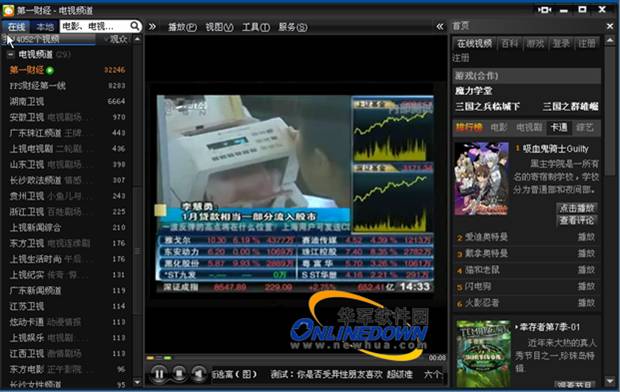620x392 pixels.
Task: Click the 吸血鬼骑士 anime thumbnail
Action: 481,179
